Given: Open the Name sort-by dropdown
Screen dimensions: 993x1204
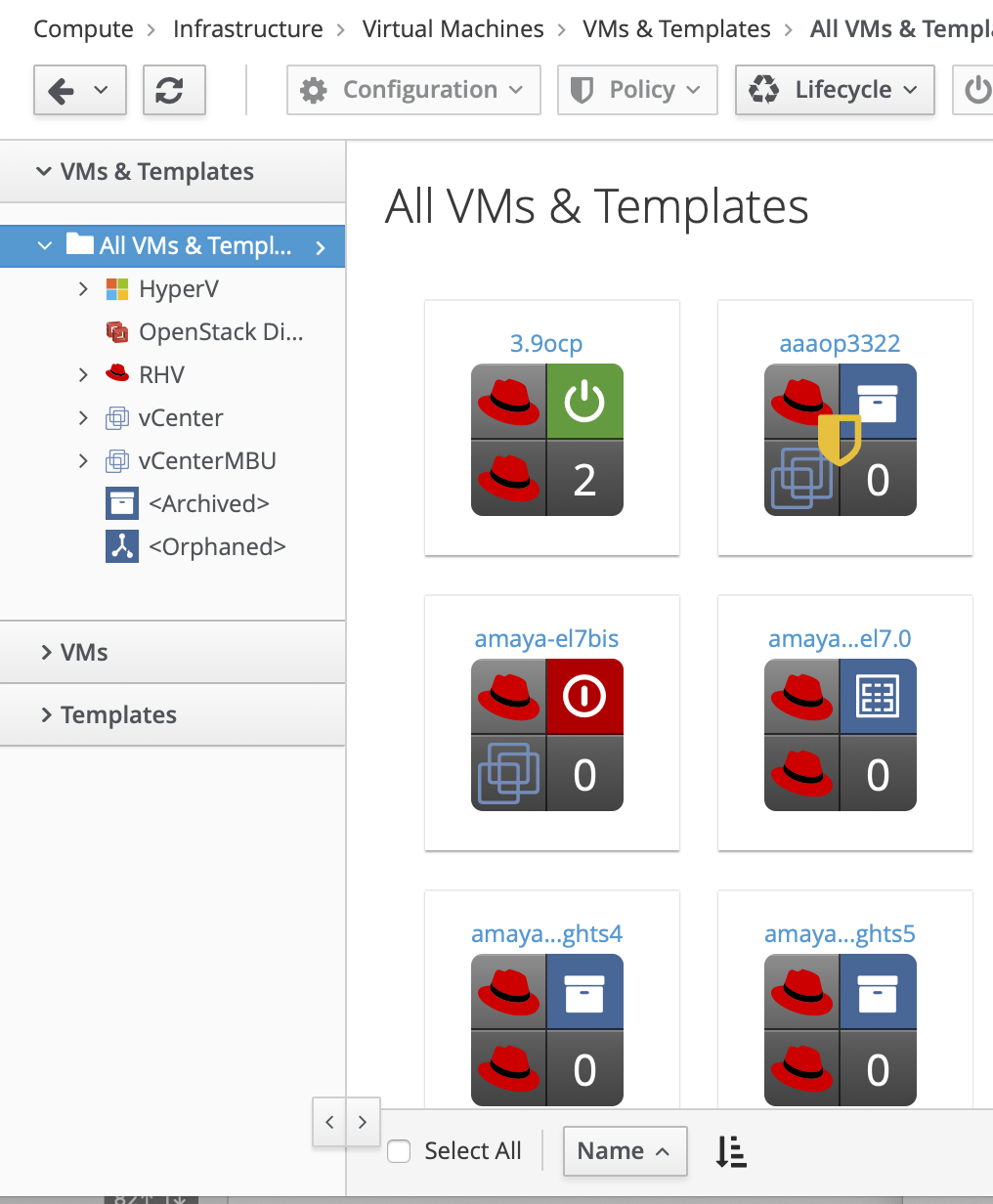Looking at the screenshot, I should pos(625,1151).
